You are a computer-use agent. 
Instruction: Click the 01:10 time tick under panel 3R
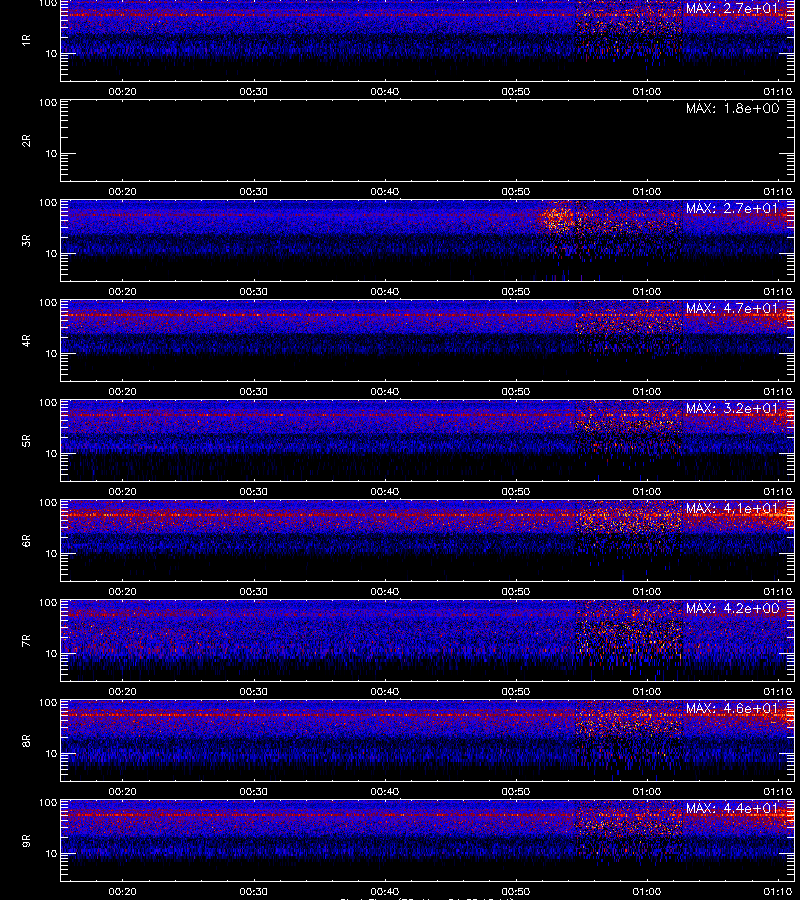[778, 292]
